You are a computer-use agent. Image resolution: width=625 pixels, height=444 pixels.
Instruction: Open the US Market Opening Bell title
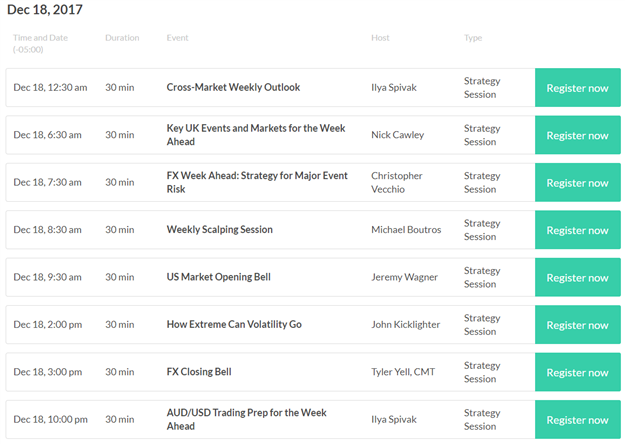218,277
